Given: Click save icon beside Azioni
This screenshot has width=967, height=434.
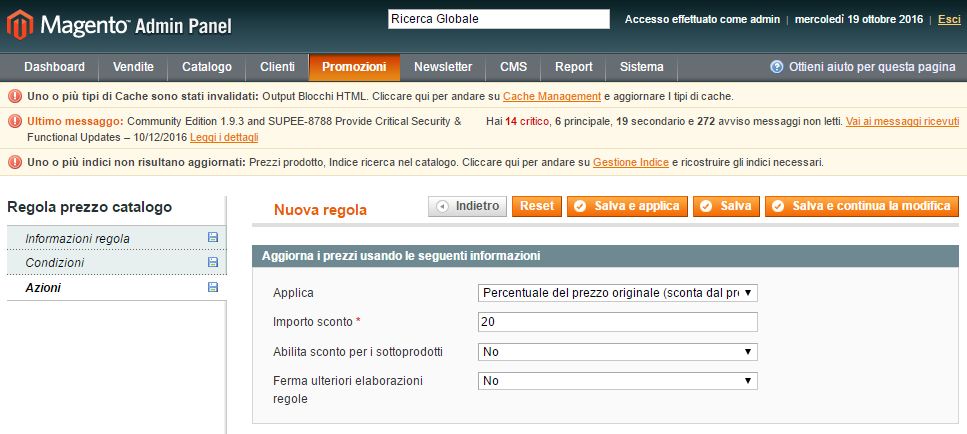Looking at the screenshot, I should tap(213, 287).
